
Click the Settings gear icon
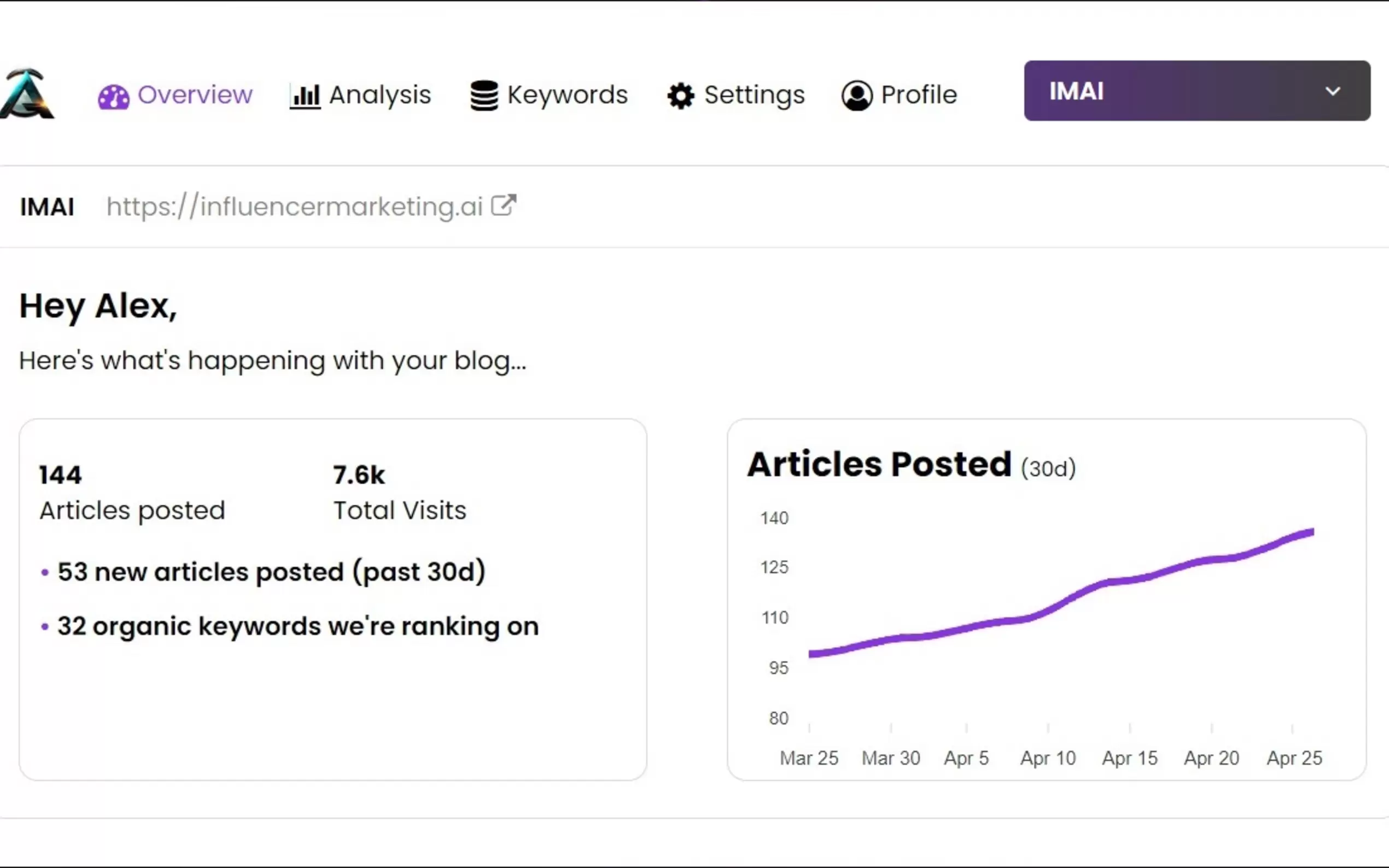coord(680,96)
